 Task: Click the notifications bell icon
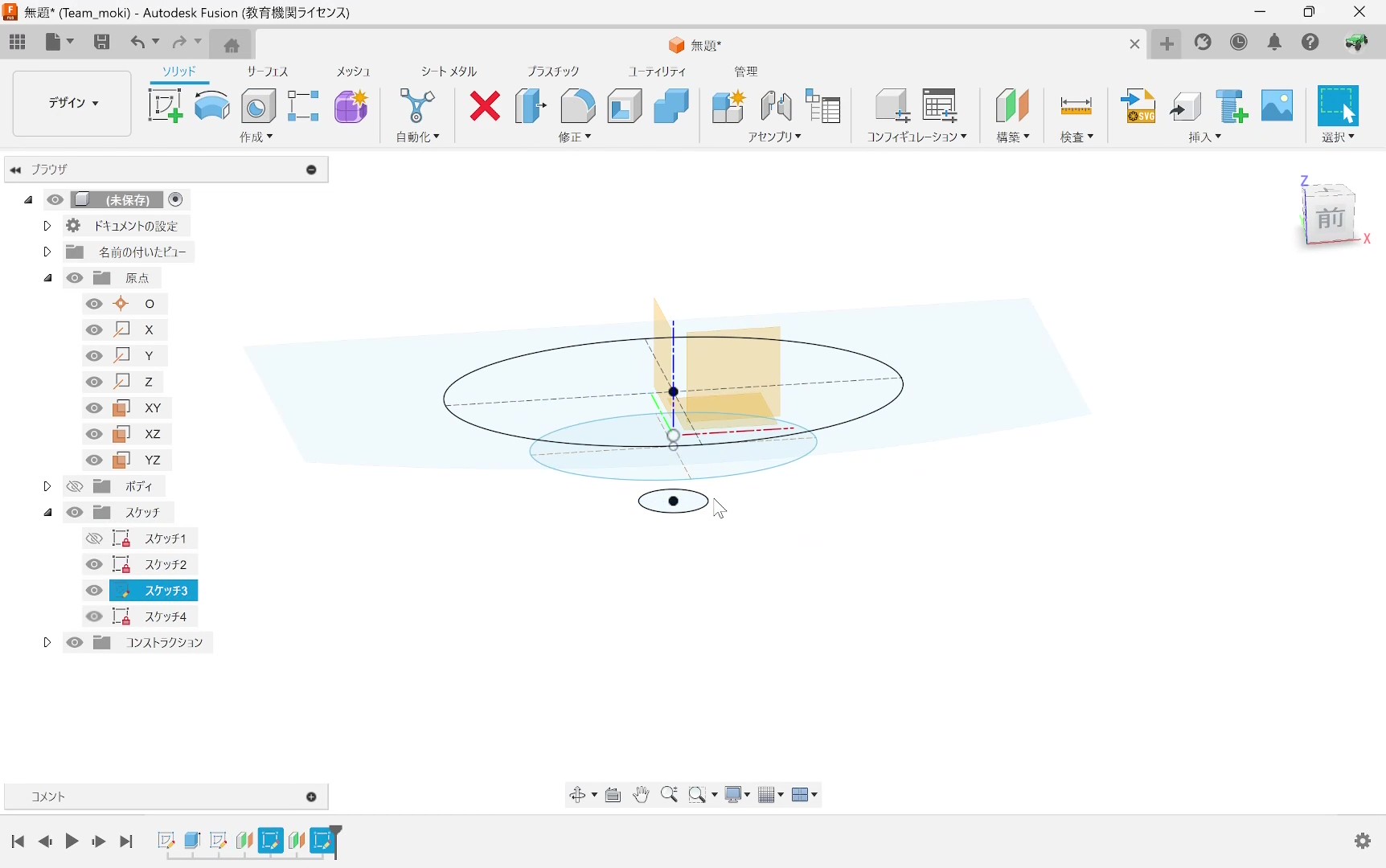pos(1275,43)
